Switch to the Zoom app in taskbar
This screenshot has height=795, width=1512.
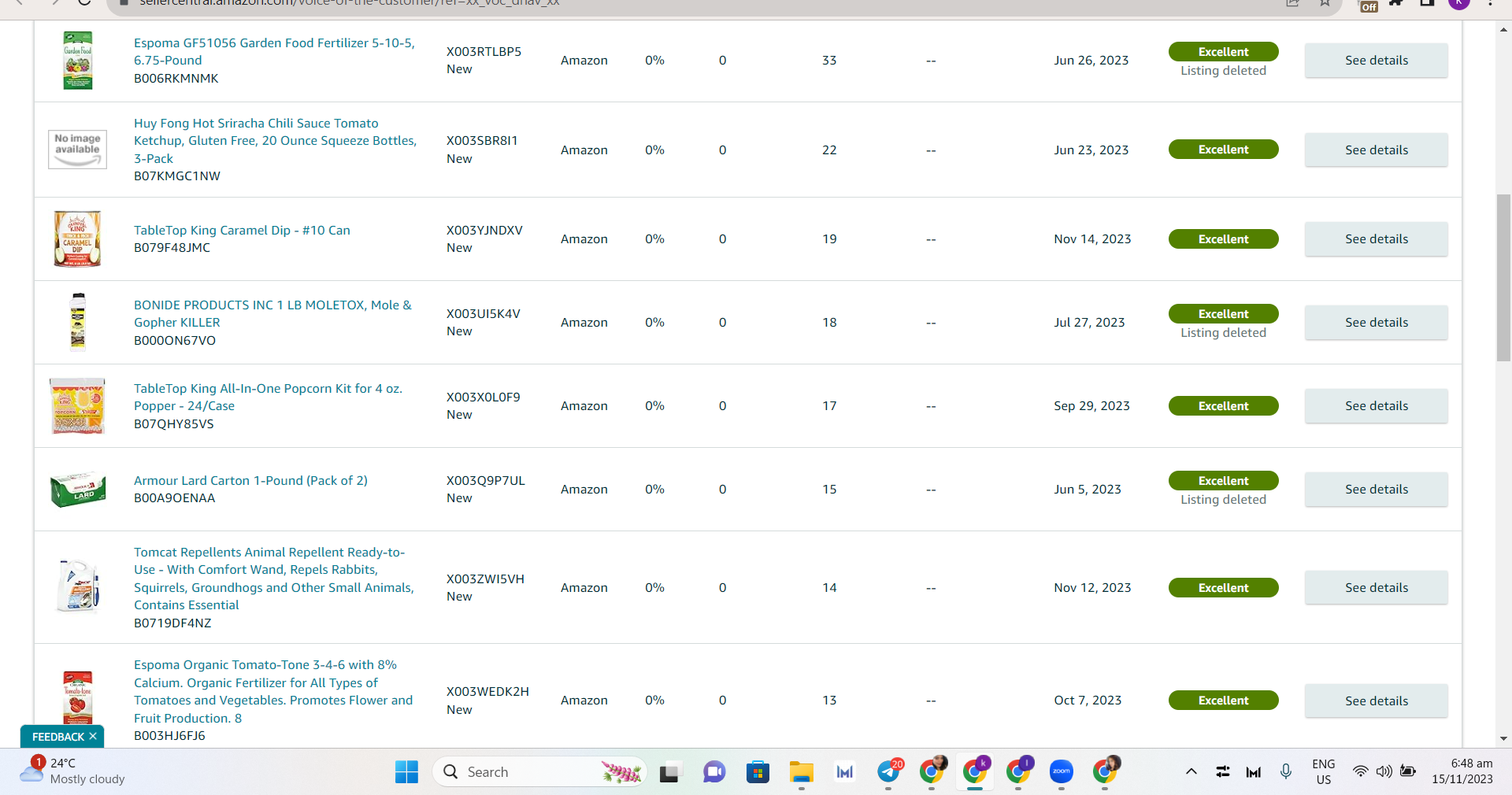point(1062,772)
